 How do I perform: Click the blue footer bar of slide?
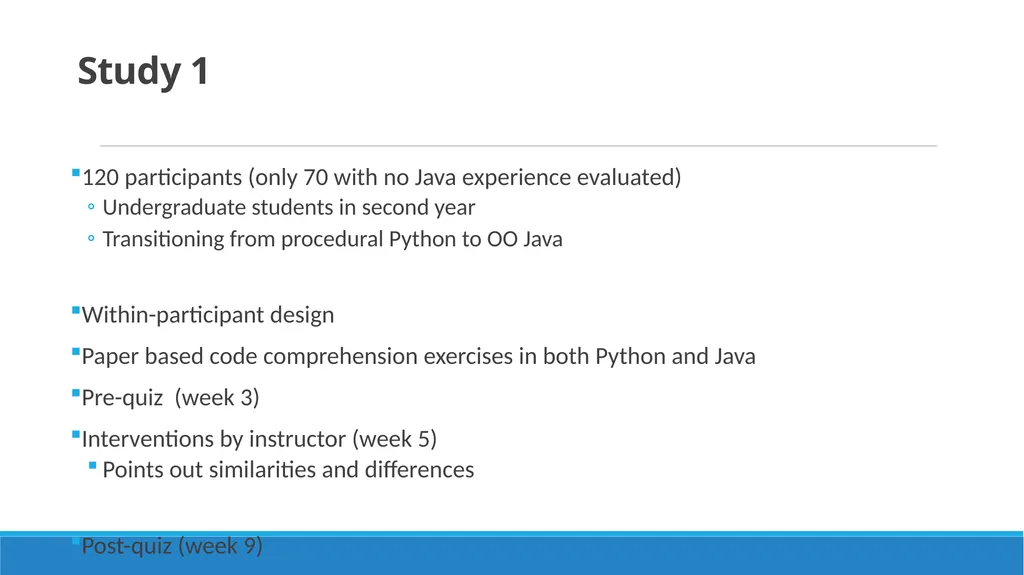(x=512, y=554)
